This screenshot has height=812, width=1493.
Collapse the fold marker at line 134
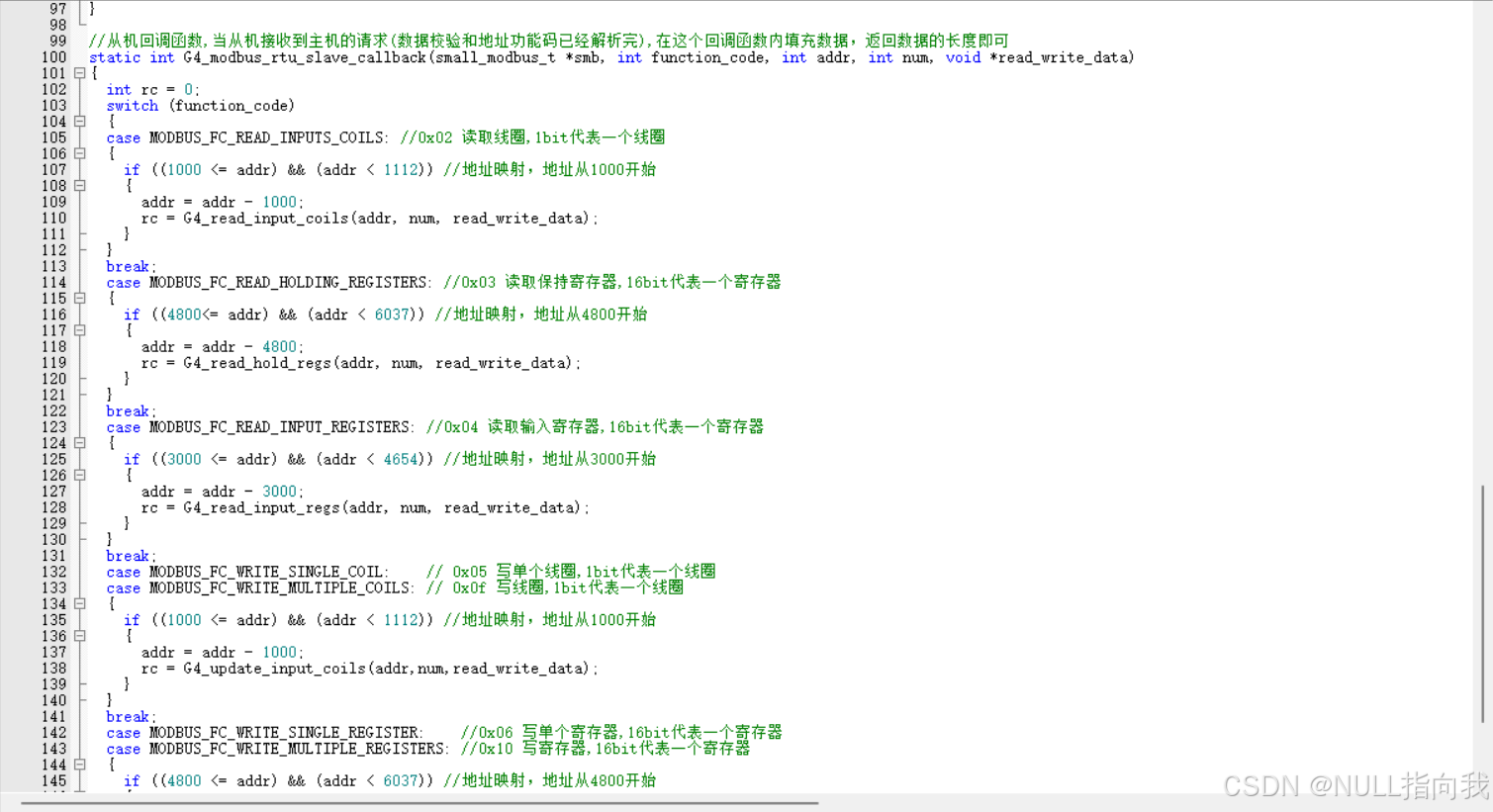80,604
